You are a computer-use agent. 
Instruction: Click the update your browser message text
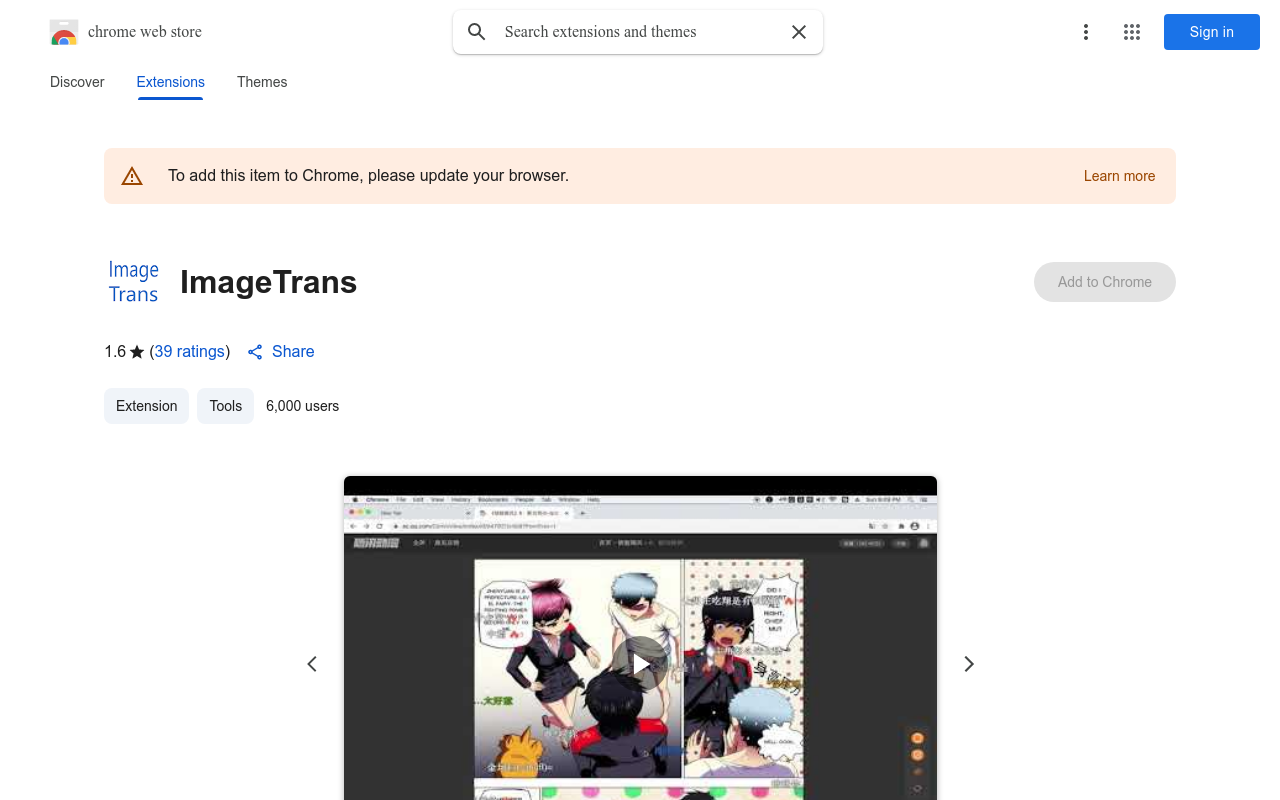369,176
